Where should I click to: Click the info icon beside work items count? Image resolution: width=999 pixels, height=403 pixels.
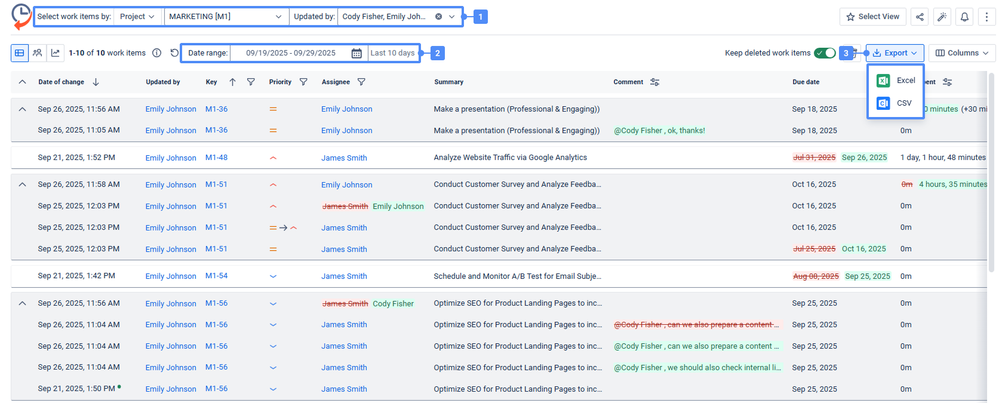[157, 53]
